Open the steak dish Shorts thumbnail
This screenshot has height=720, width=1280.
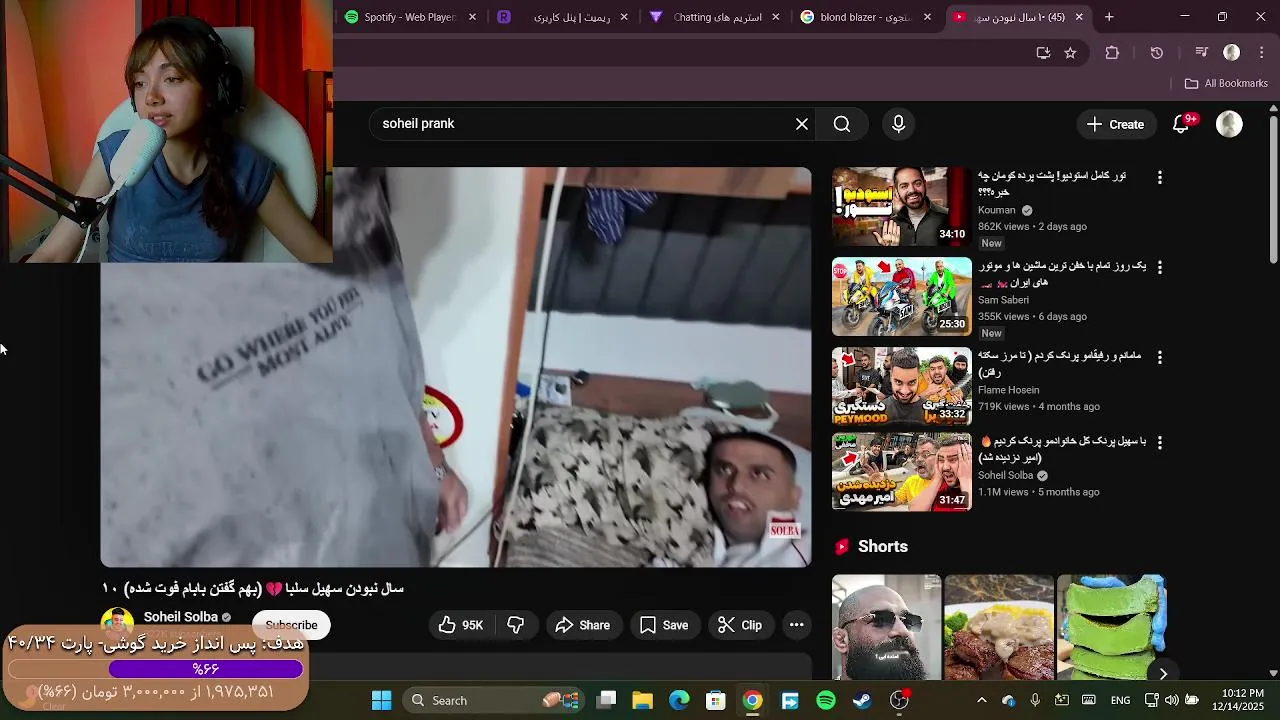999,628
